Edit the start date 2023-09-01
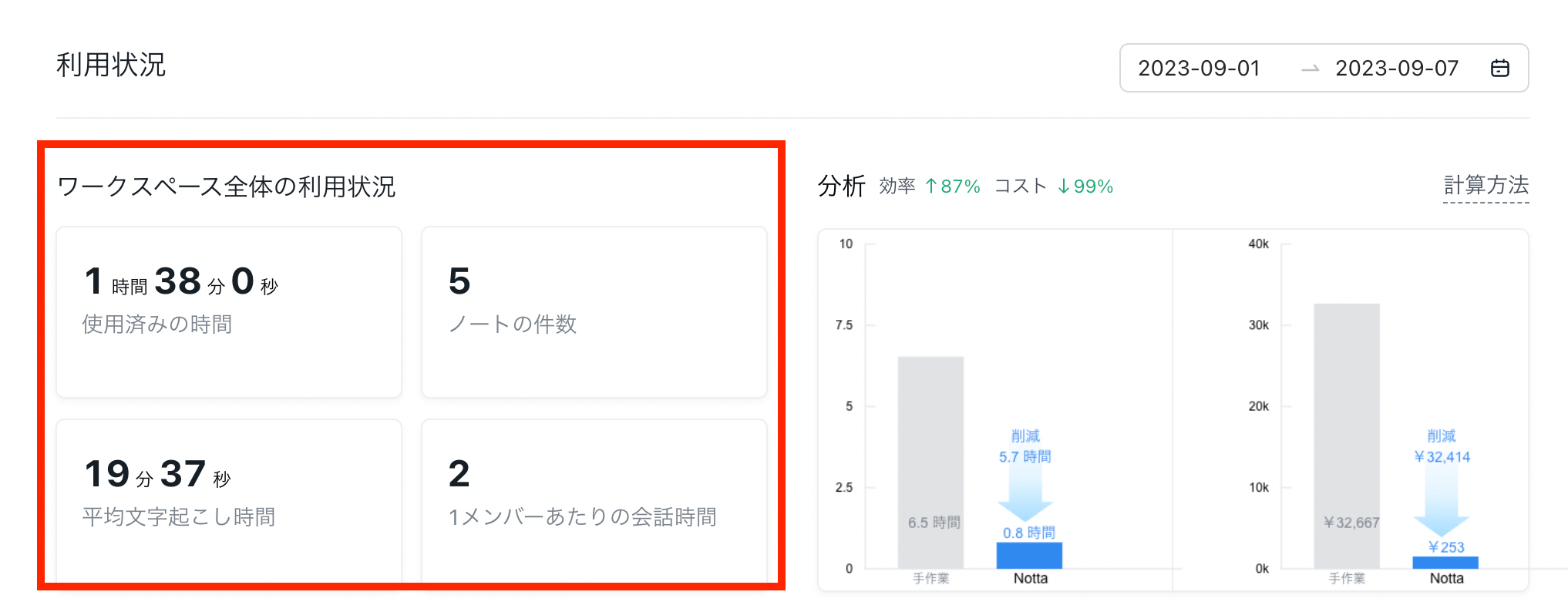 [1199, 68]
